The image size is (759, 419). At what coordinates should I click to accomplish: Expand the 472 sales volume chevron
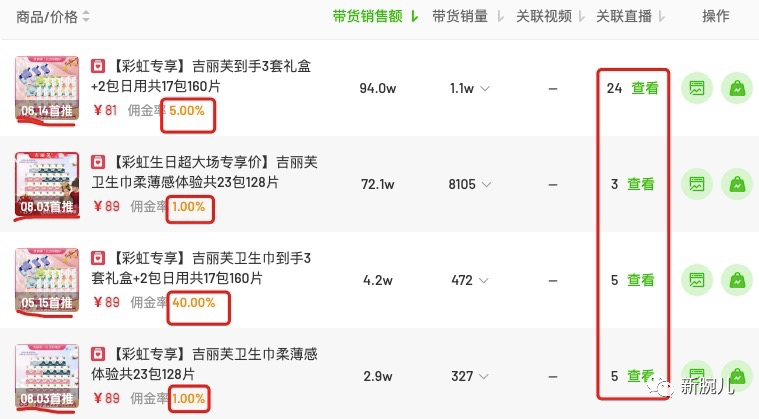pyautogui.click(x=484, y=280)
